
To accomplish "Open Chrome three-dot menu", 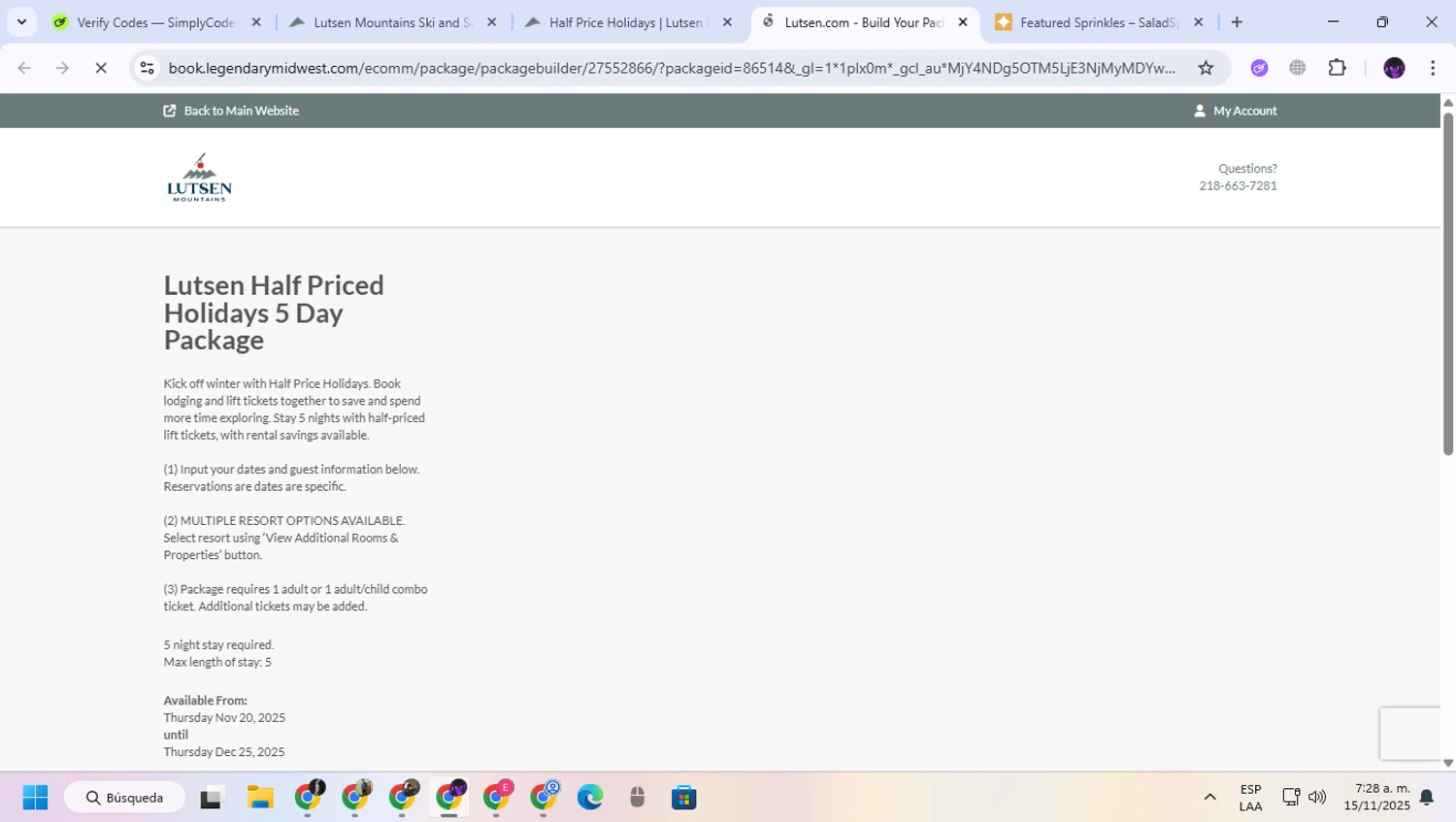I will 1433,68.
